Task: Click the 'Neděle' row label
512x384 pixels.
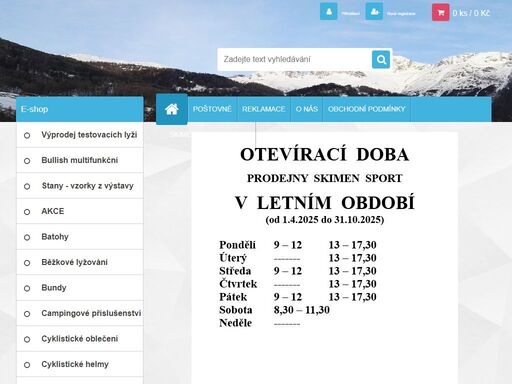Action: (235, 323)
